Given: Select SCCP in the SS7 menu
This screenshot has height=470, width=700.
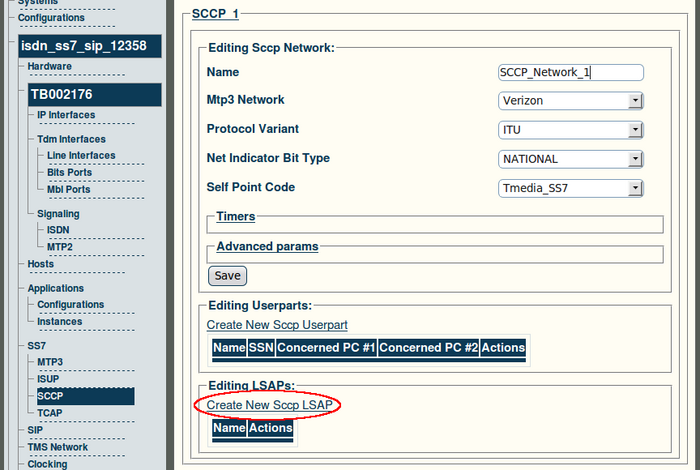Looking at the screenshot, I should [x=51, y=396].
